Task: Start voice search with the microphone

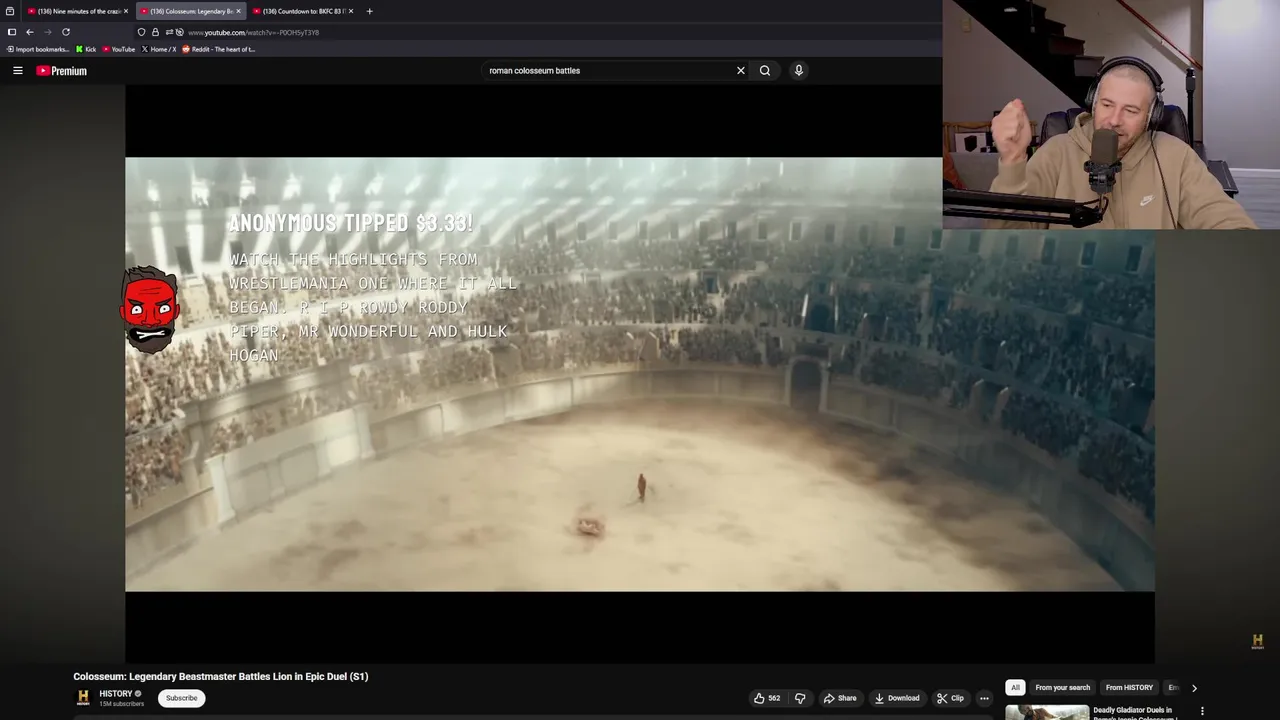Action: 798,70
